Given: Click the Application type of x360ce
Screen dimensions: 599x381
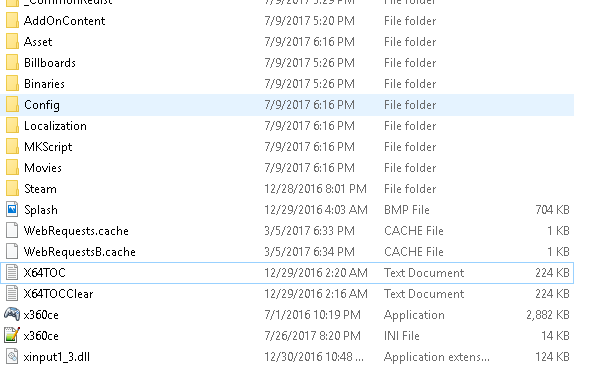Looking at the screenshot, I should (414, 315).
